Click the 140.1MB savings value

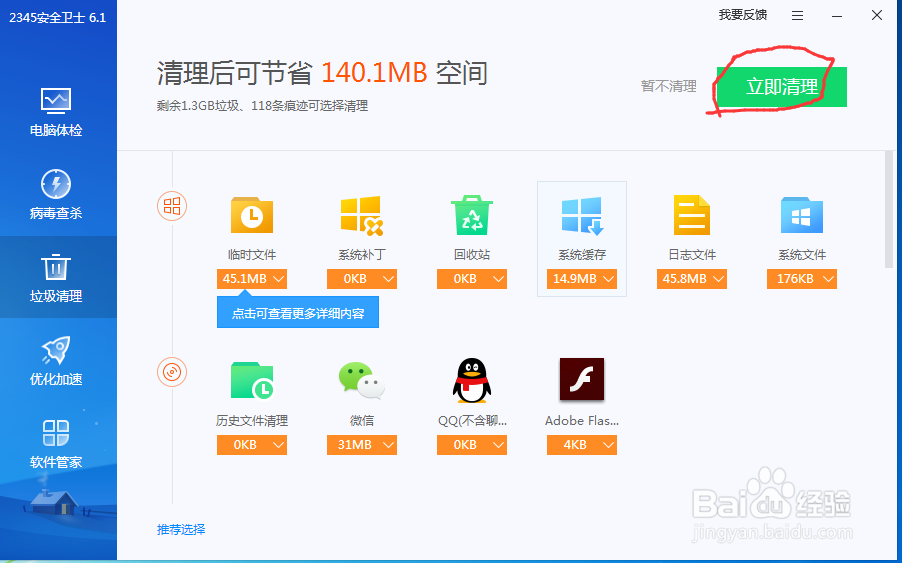pyautogui.click(x=374, y=73)
